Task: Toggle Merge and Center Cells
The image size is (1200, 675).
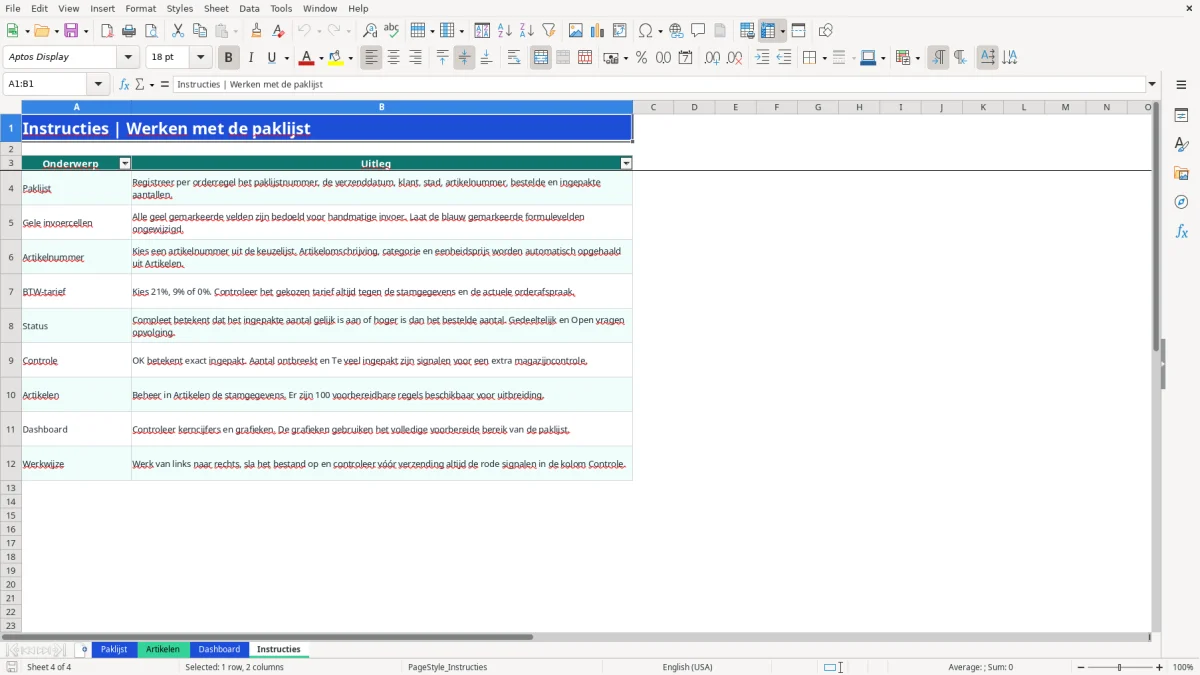Action: 541,58
